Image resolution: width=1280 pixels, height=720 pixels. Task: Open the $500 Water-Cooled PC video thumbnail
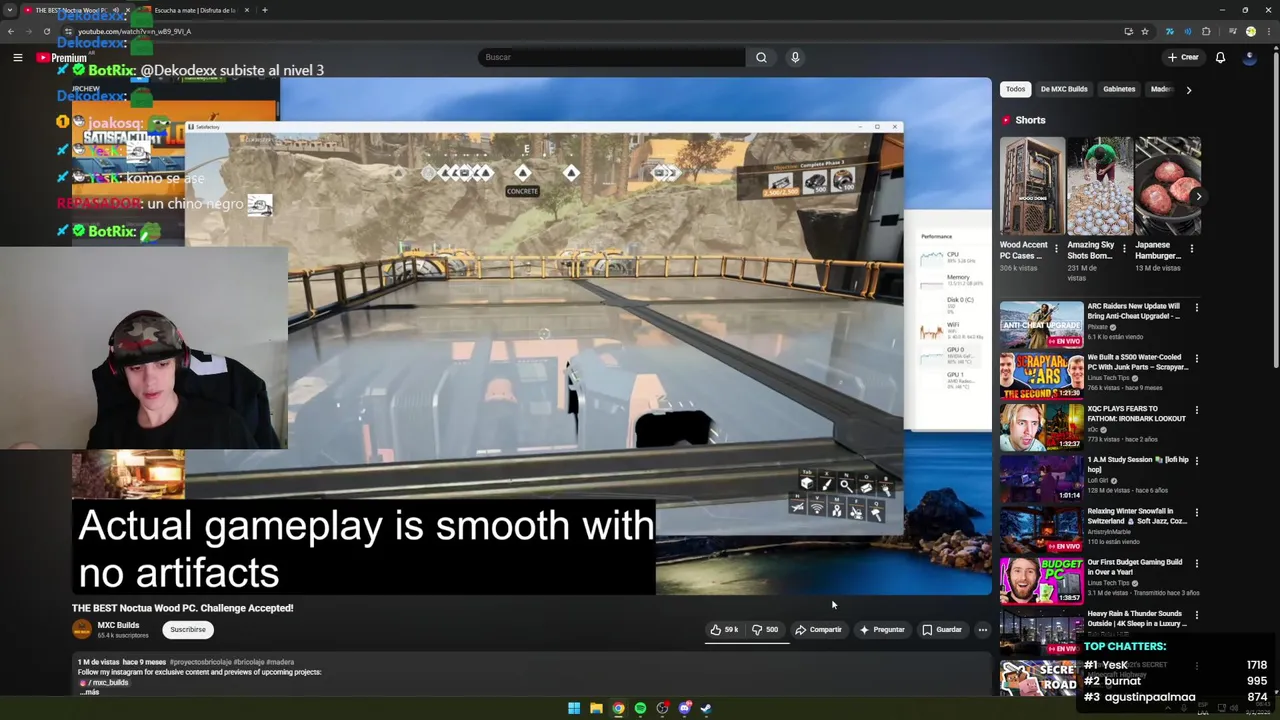click(x=1041, y=375)
